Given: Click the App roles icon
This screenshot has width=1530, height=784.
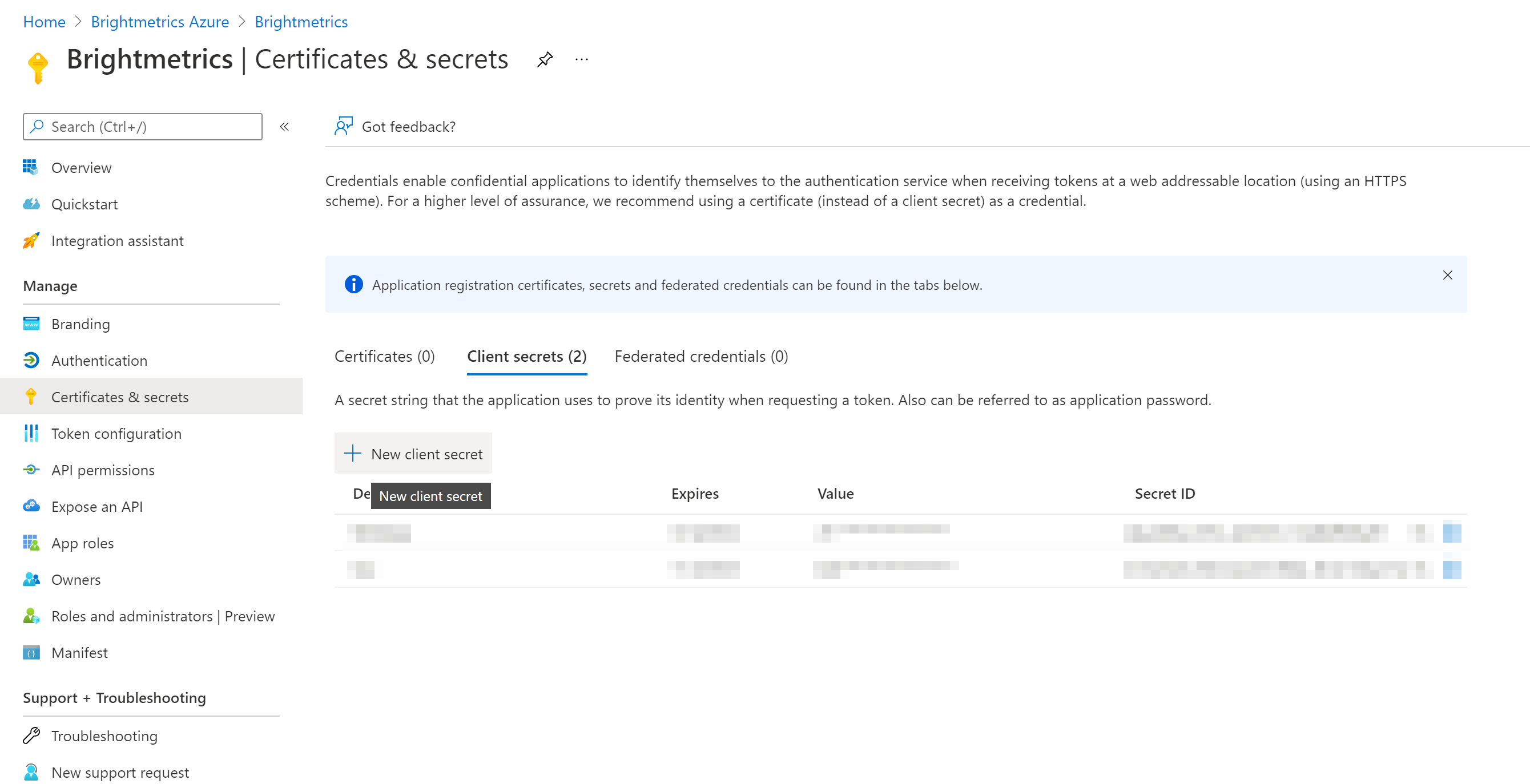Looking at the screenshot, I should 31,543.
